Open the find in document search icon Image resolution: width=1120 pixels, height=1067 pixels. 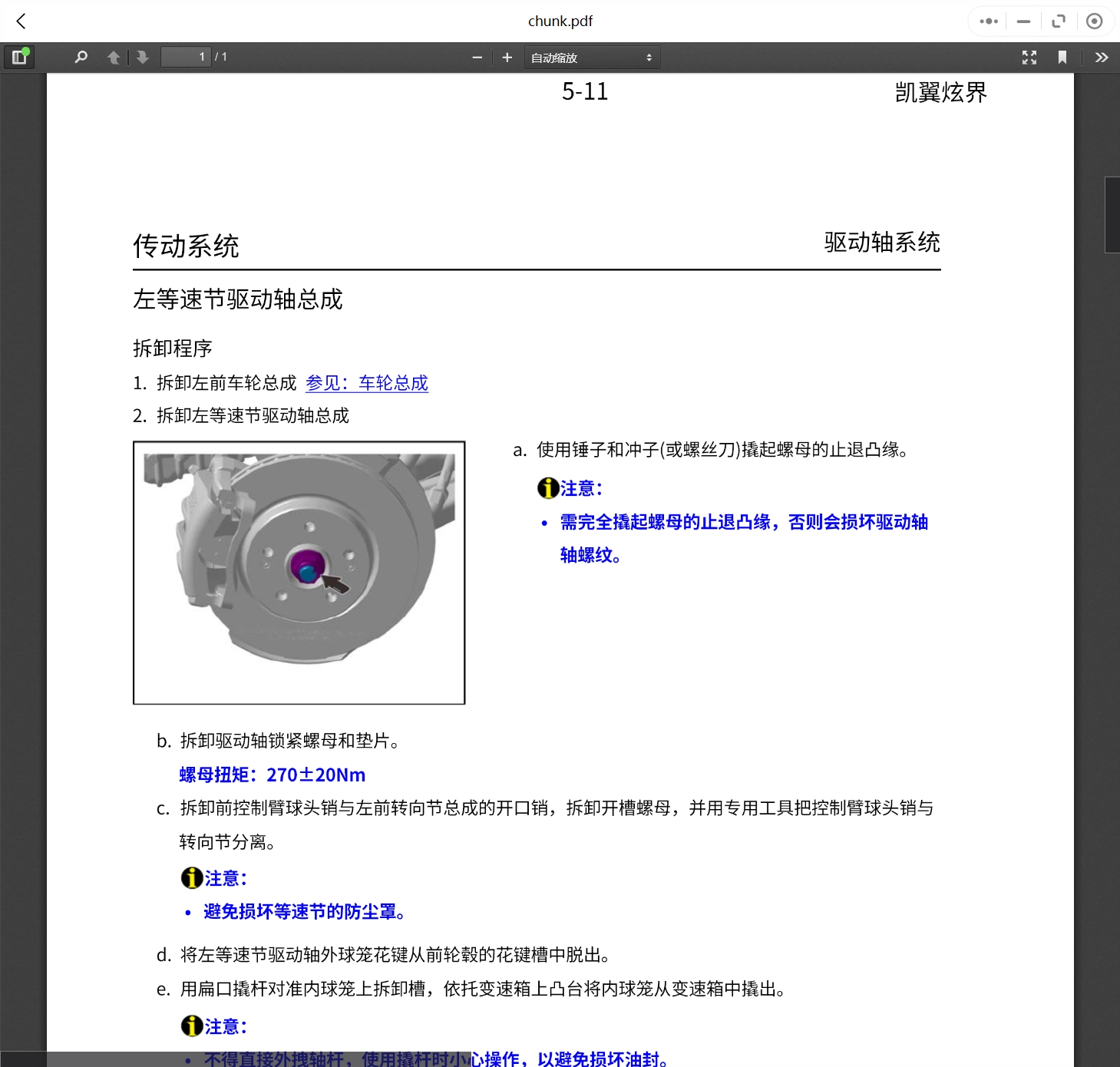[x=81, y=56]
